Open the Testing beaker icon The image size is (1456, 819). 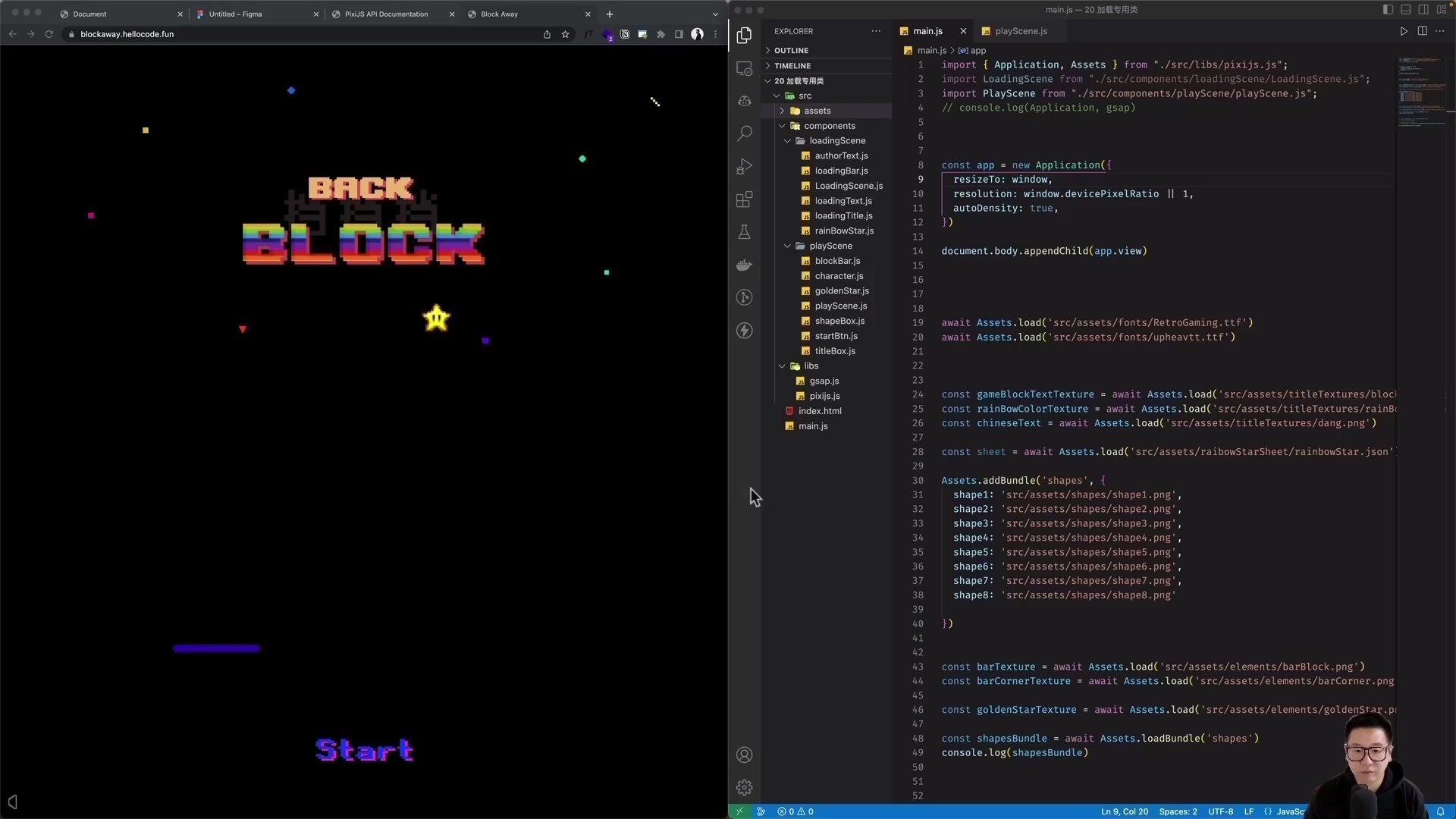pos(745,232)
